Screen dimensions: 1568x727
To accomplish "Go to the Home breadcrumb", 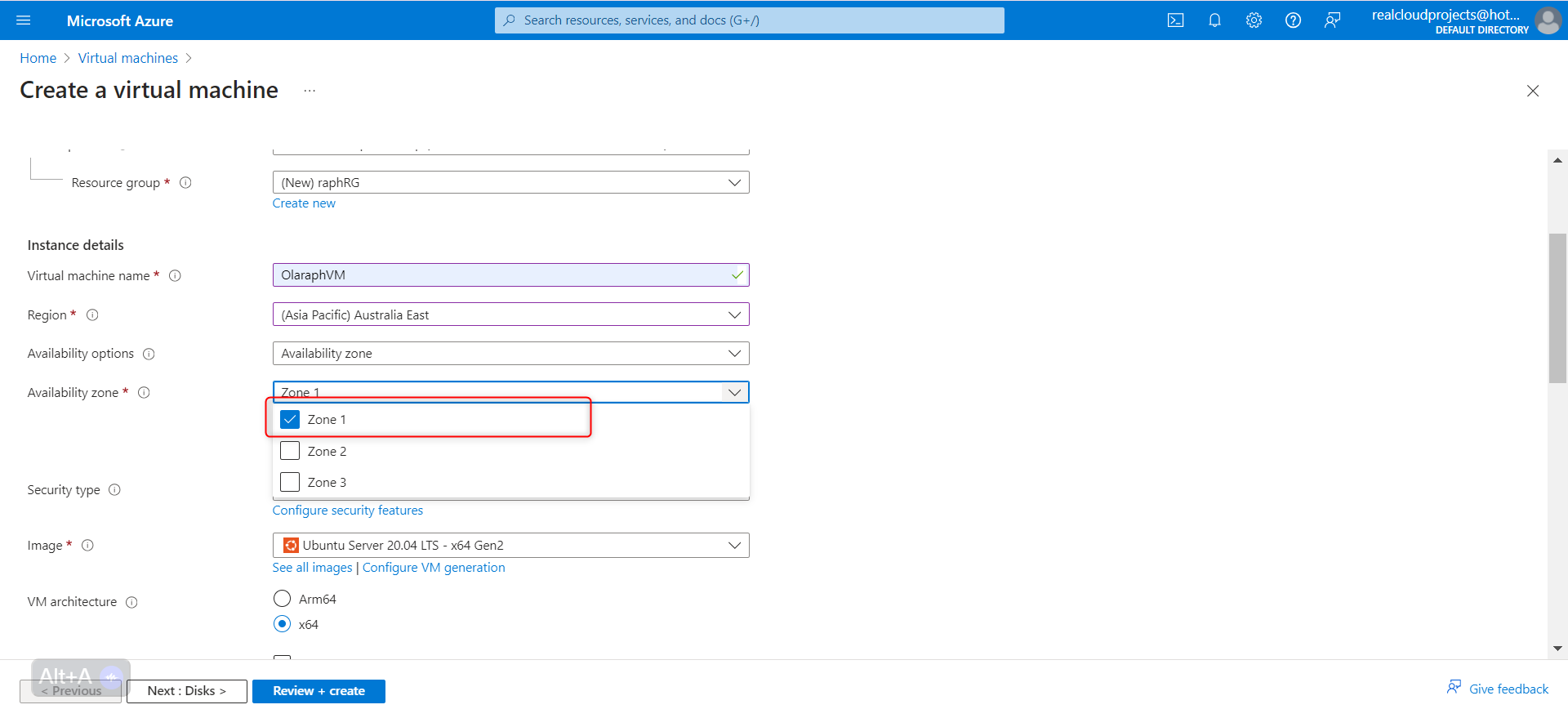I will [x=38, y=58].
